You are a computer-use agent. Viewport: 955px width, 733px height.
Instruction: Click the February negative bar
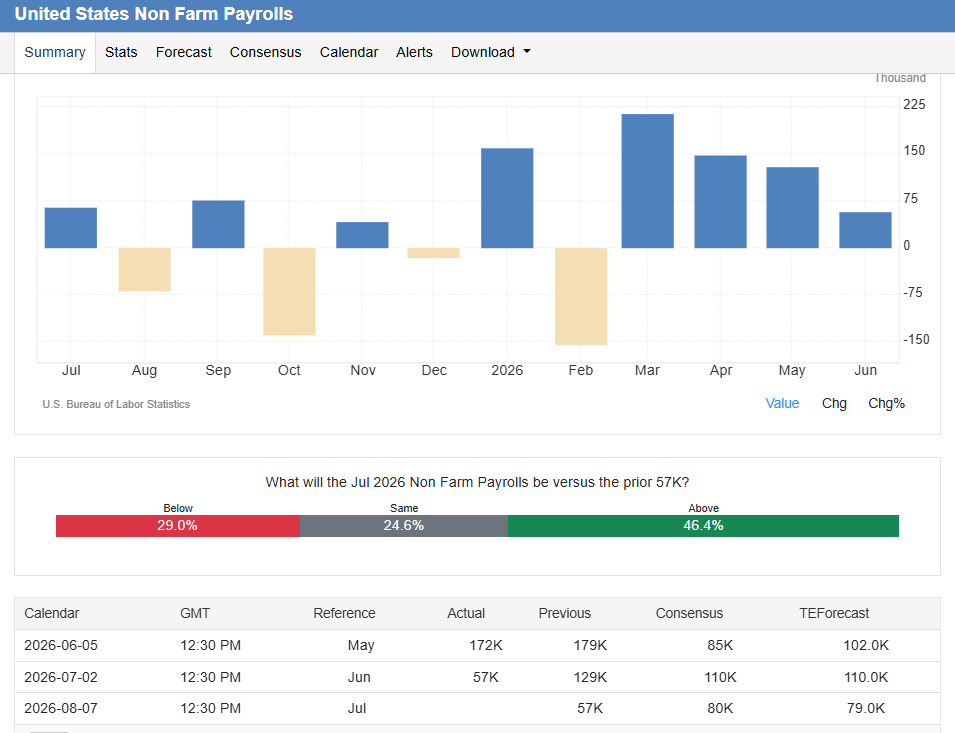(581, 296)
